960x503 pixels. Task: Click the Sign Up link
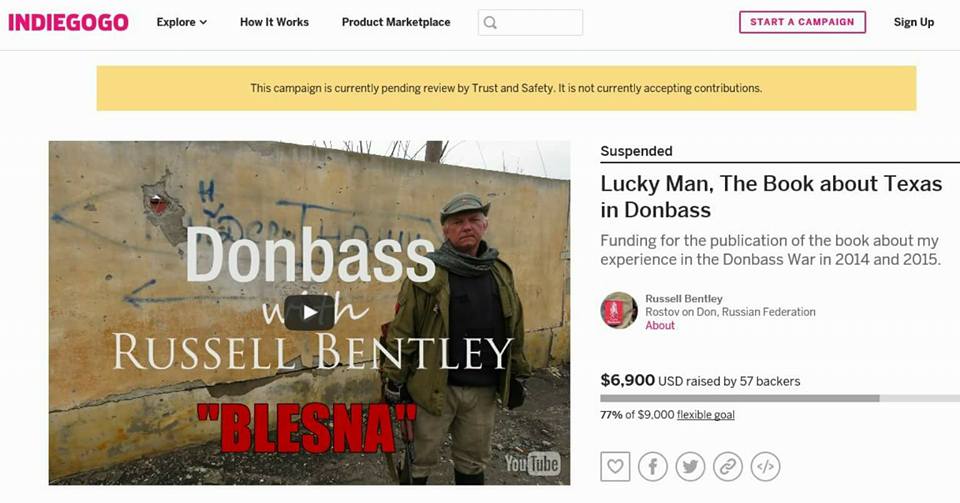pyautogui.click(x=913, y=22)
